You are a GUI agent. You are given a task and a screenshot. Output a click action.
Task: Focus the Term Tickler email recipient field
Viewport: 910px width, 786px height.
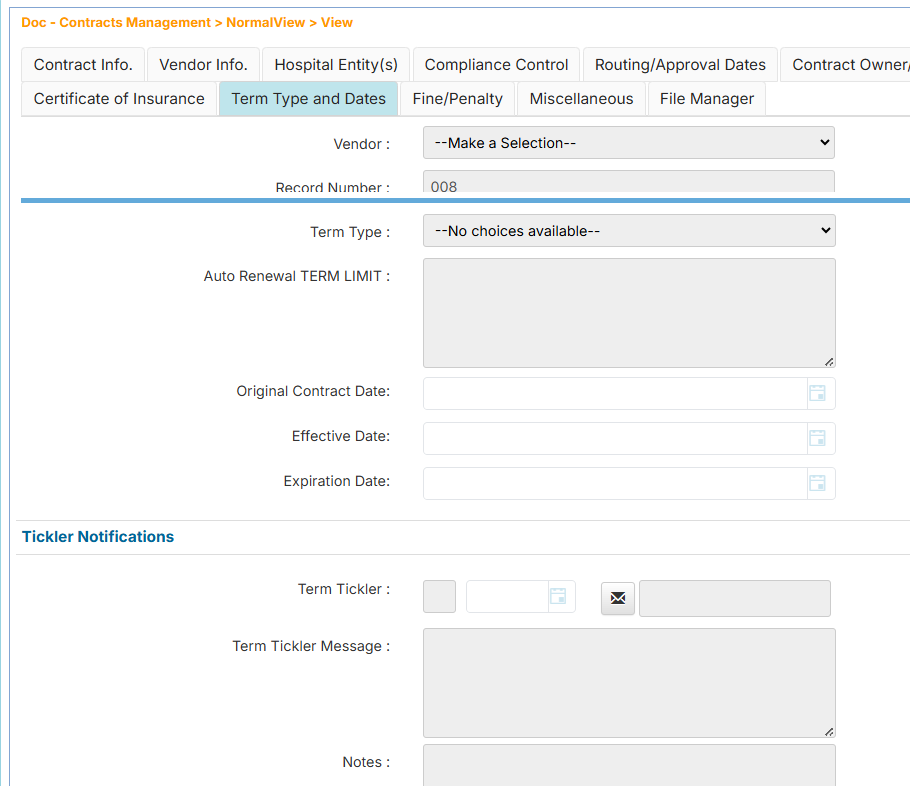734,598
